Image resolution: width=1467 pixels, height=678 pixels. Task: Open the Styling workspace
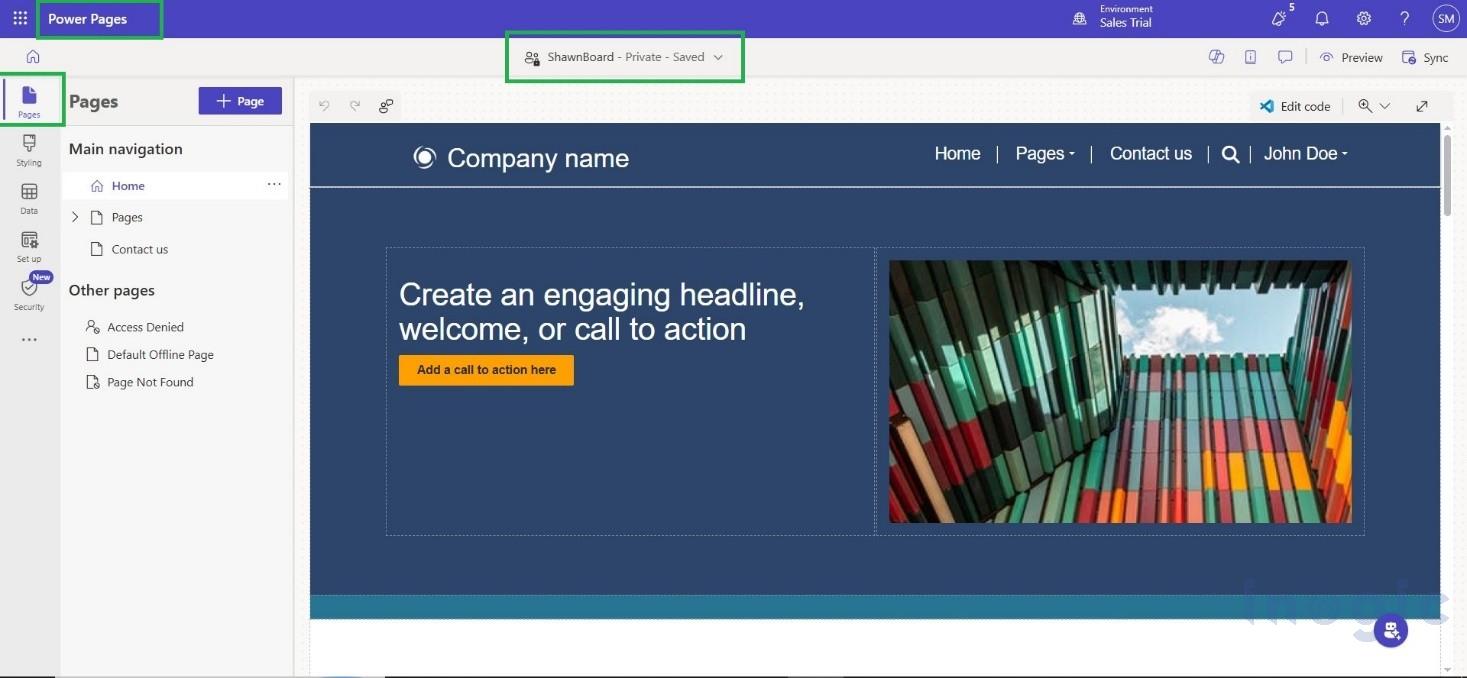(x=29, y=149)
